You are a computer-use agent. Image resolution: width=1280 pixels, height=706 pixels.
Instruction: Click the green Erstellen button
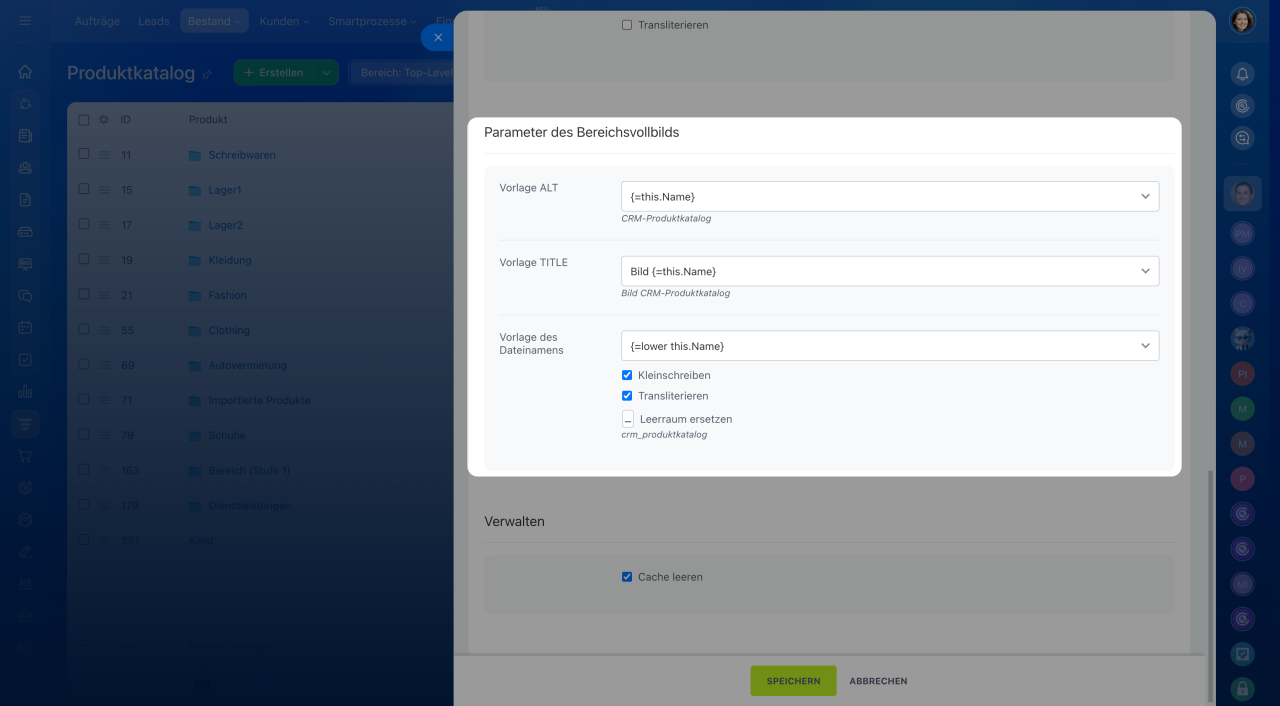(x=274, y=73)
